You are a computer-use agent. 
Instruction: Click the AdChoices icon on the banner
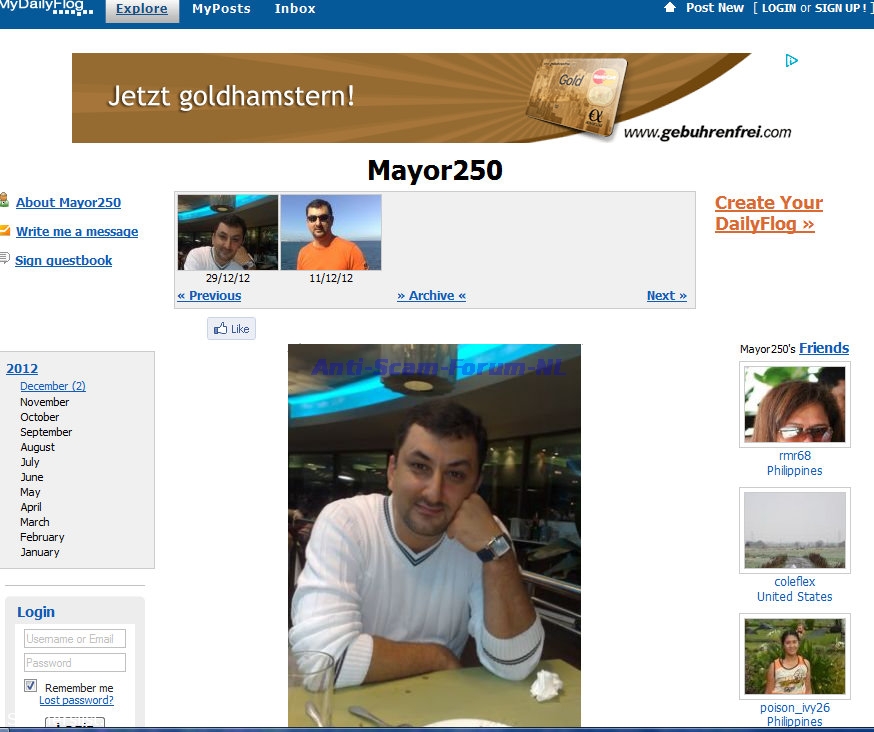pyautogui.click(x=791, y=61)
